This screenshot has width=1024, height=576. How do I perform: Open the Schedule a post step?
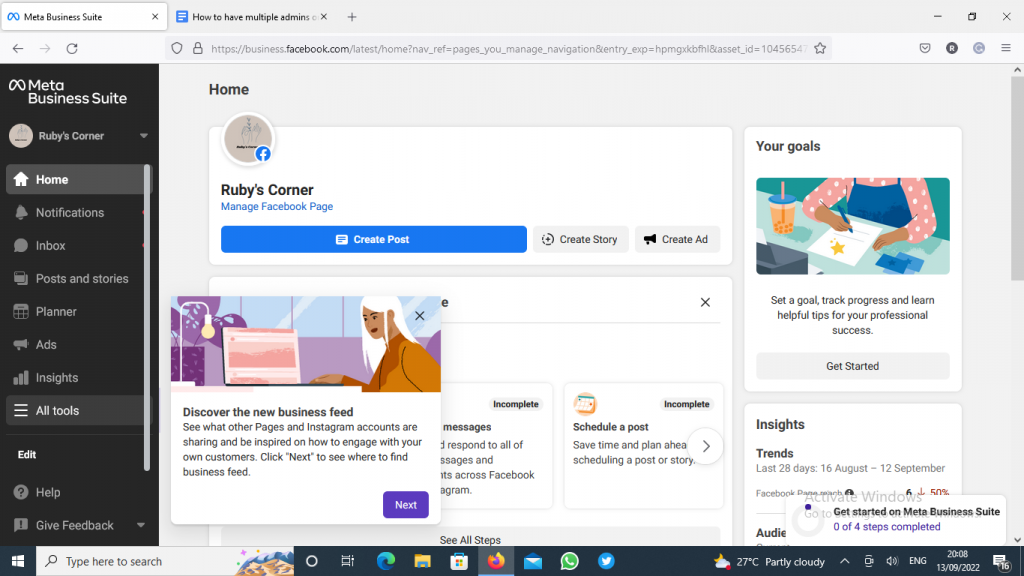(643, 445)
